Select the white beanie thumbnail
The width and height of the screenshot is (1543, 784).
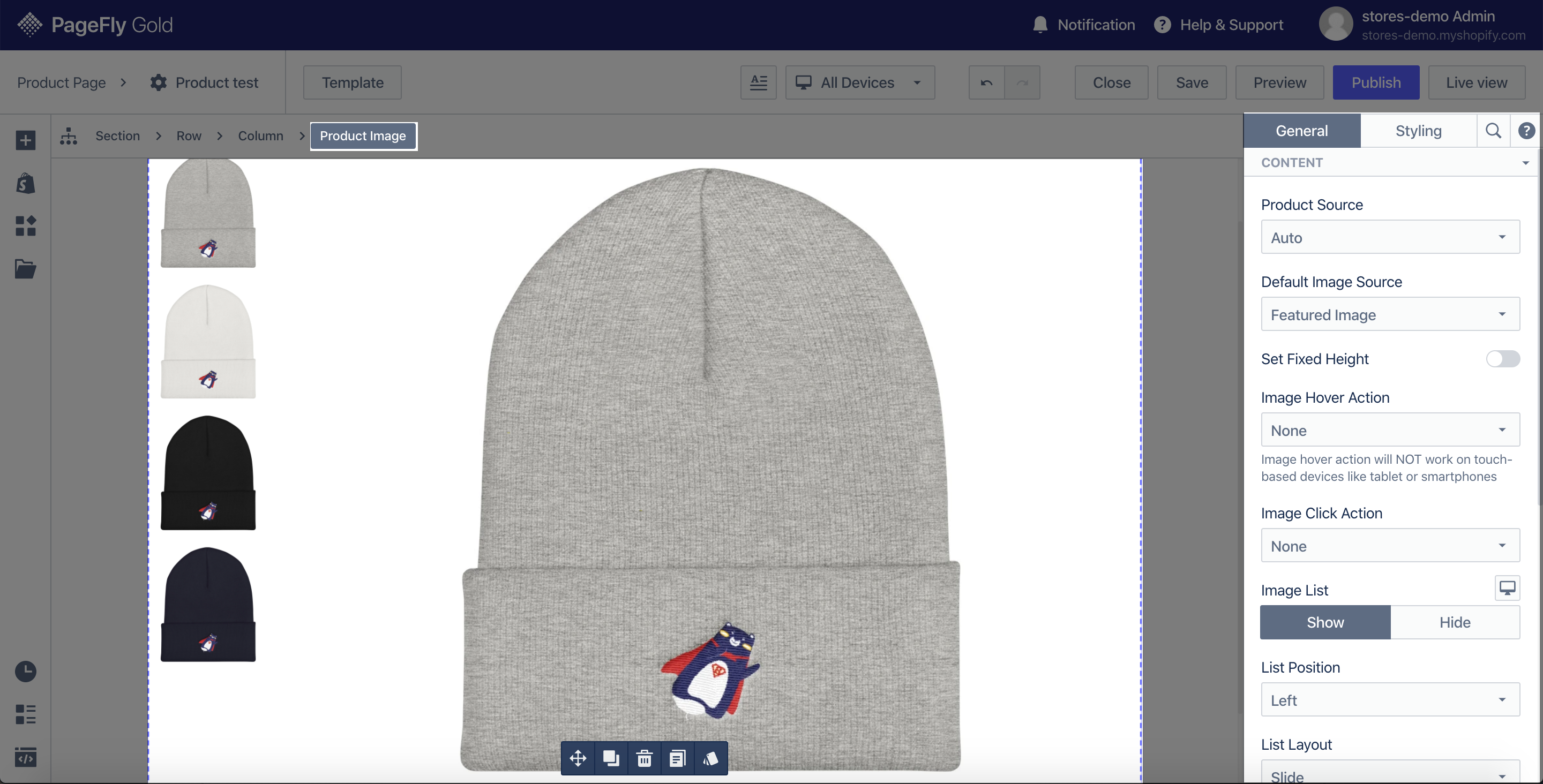[208, 341]
